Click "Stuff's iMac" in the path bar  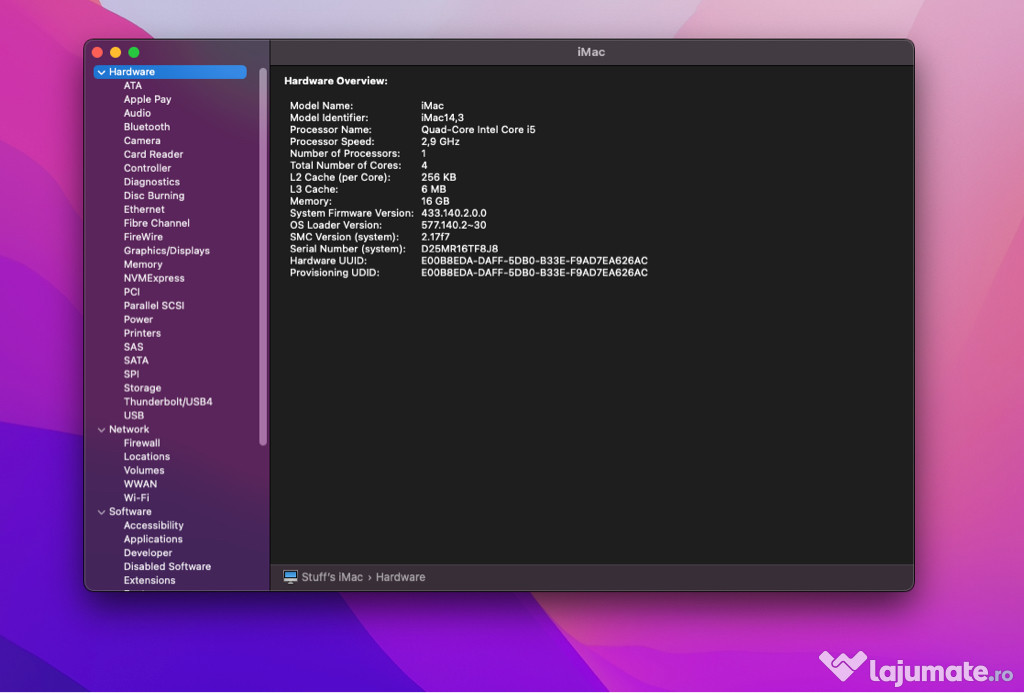point(332,577)
